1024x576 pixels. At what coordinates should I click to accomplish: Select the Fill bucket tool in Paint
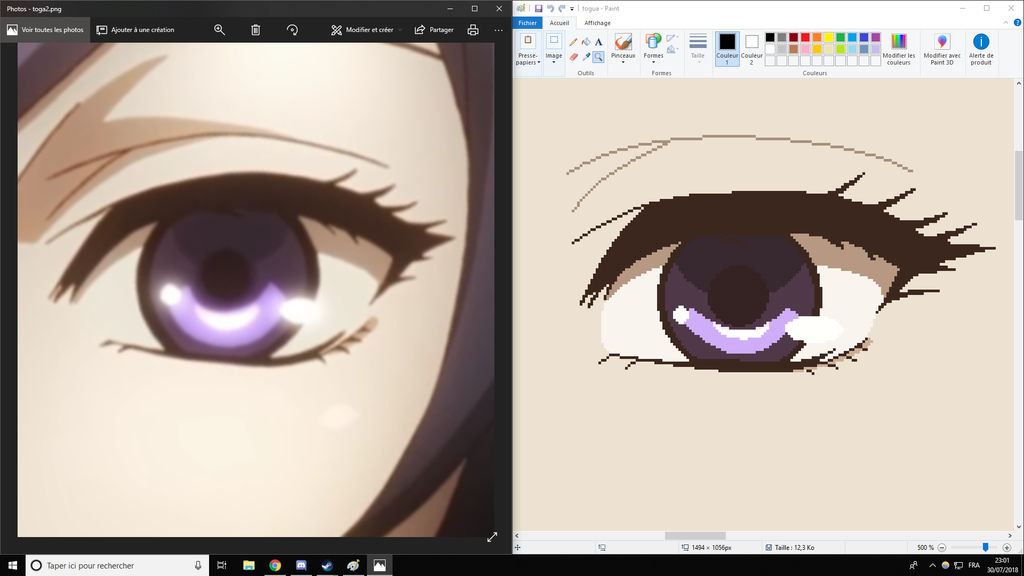[x=586, y=42]
